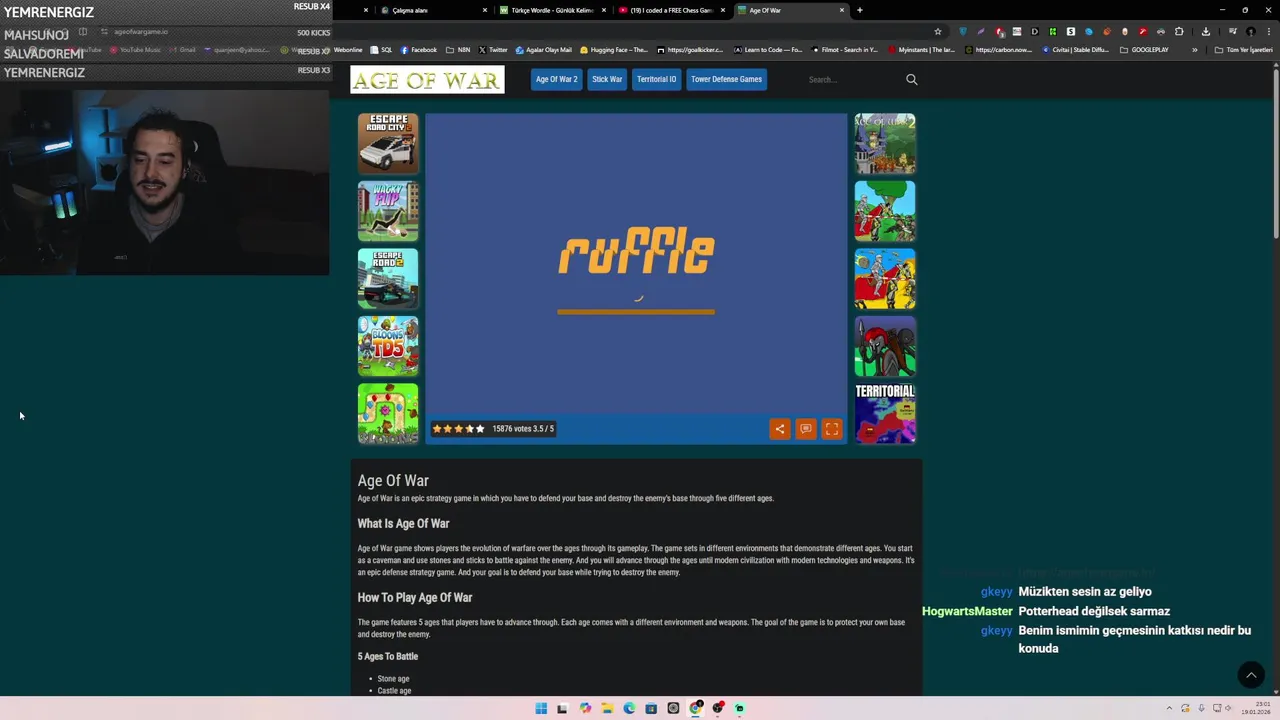
Task: Open the Escape Road 2 game thumbnail
Action: point(388,279)
